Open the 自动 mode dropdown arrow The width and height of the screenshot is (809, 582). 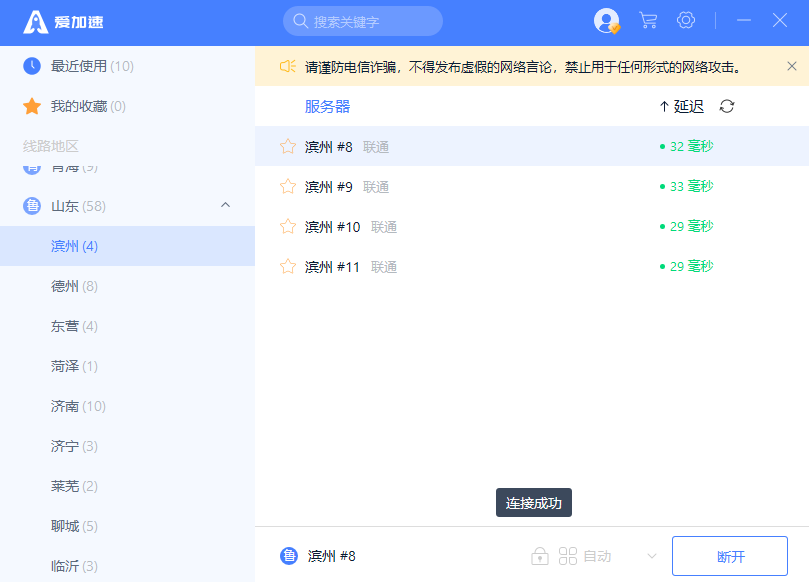652,556
